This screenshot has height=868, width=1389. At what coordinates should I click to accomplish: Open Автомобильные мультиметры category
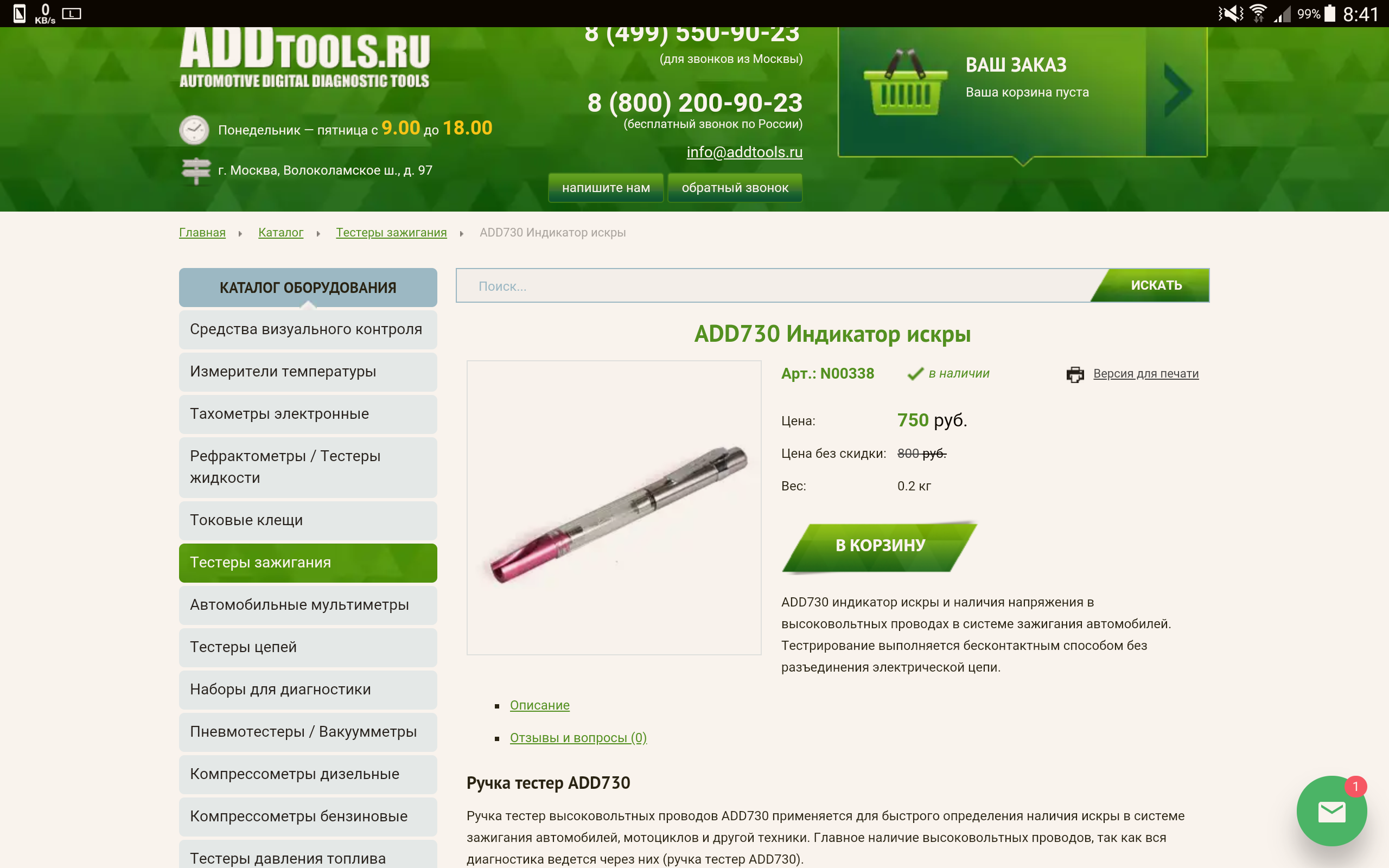click(x=308, y=605)
